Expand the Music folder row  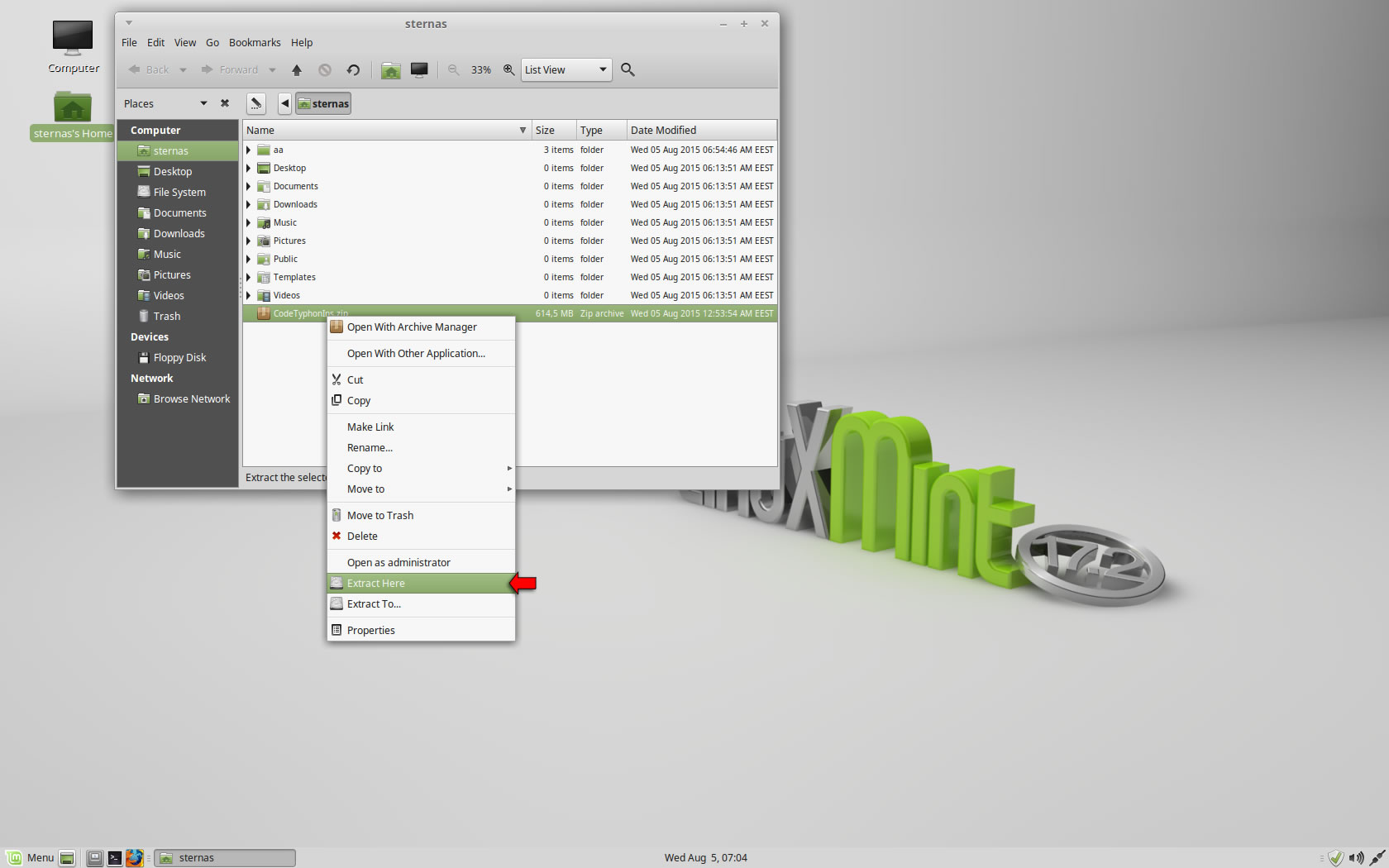pos(248,222)
